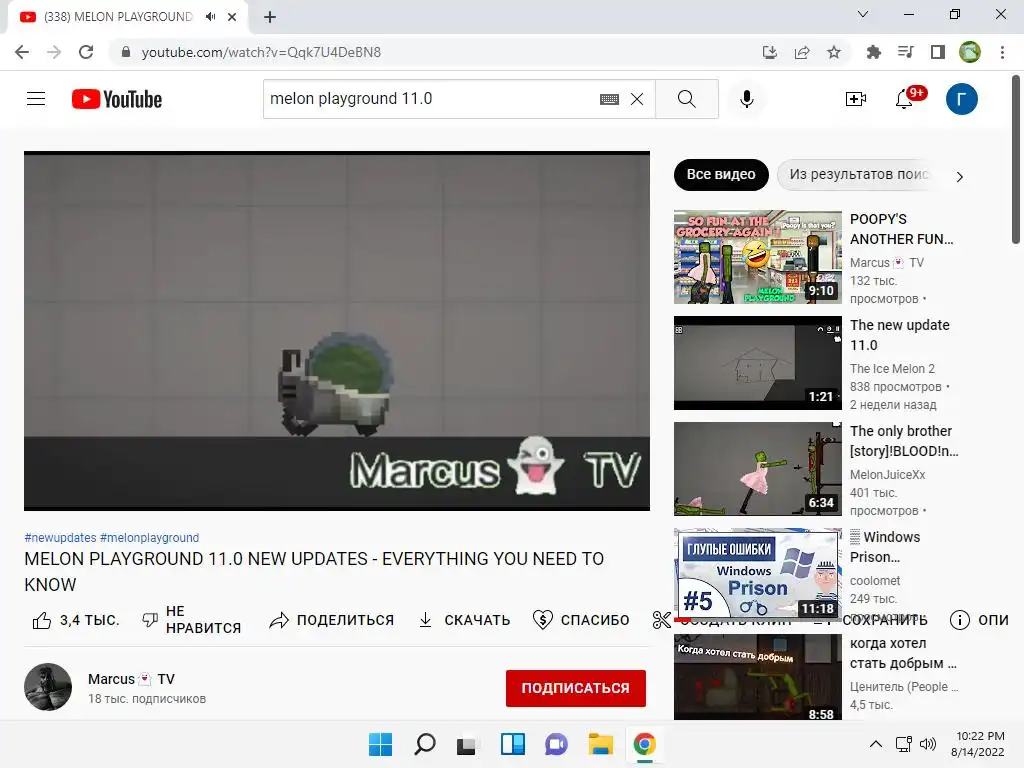Viewport: 1024px width, 768px height.
Task: Open The new update 11.0 title link
Action: (900, 335)
